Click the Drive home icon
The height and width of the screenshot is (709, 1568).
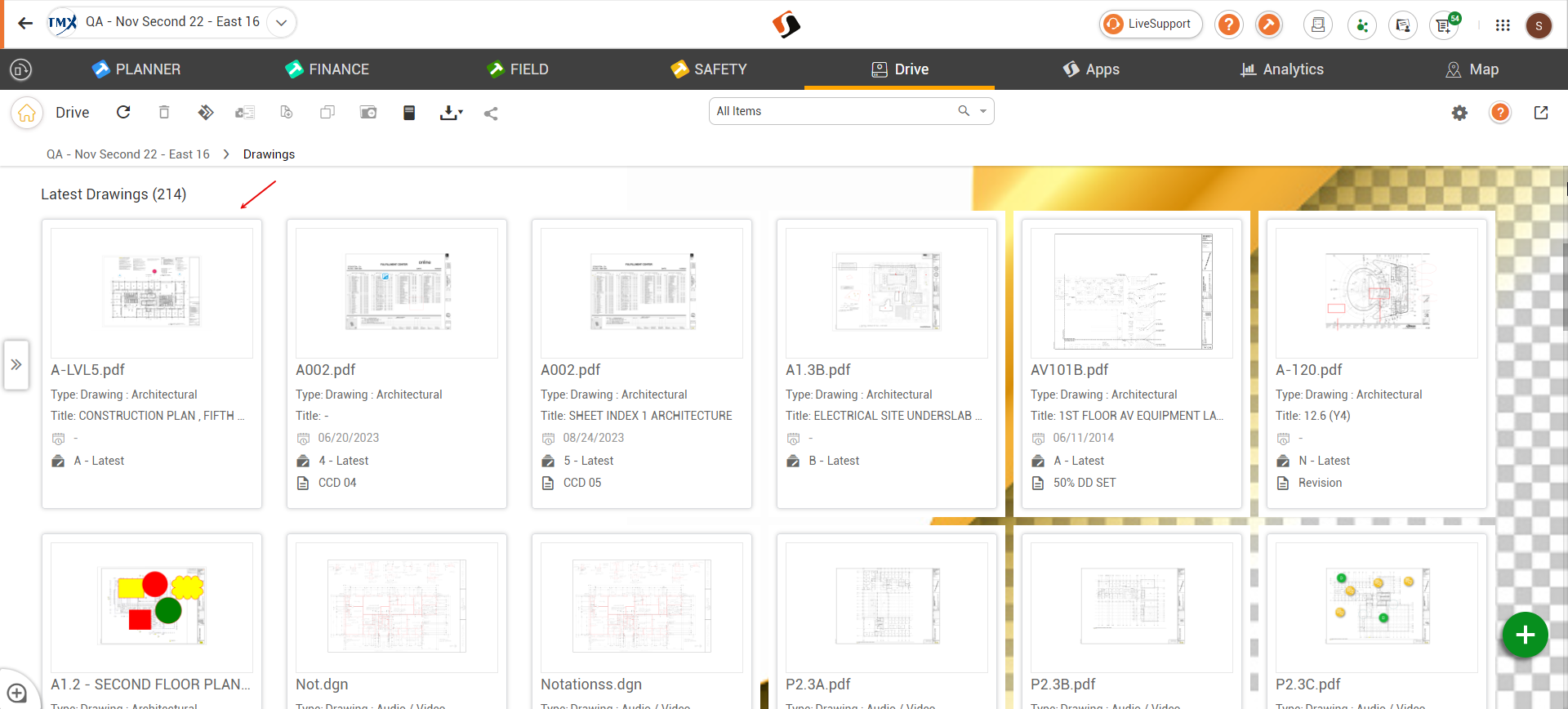click(27, 113)
